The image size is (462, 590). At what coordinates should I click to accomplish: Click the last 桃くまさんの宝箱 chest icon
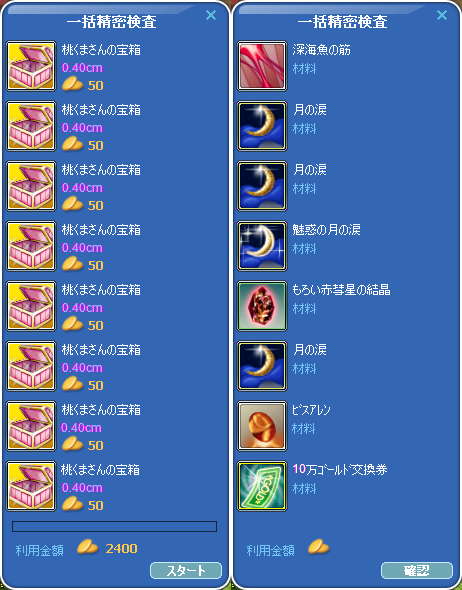pos(31,486)
